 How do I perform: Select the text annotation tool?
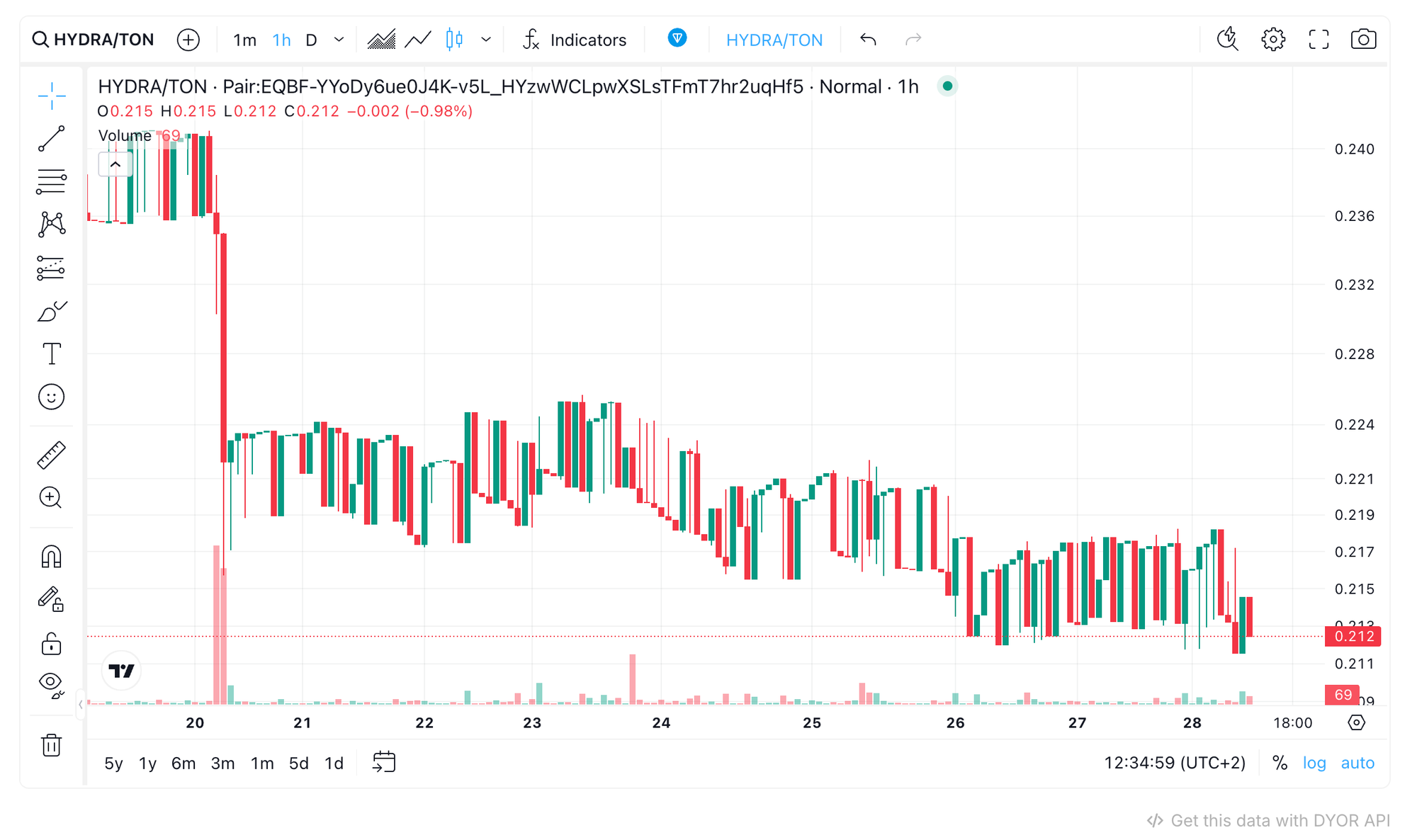(52, 353)
